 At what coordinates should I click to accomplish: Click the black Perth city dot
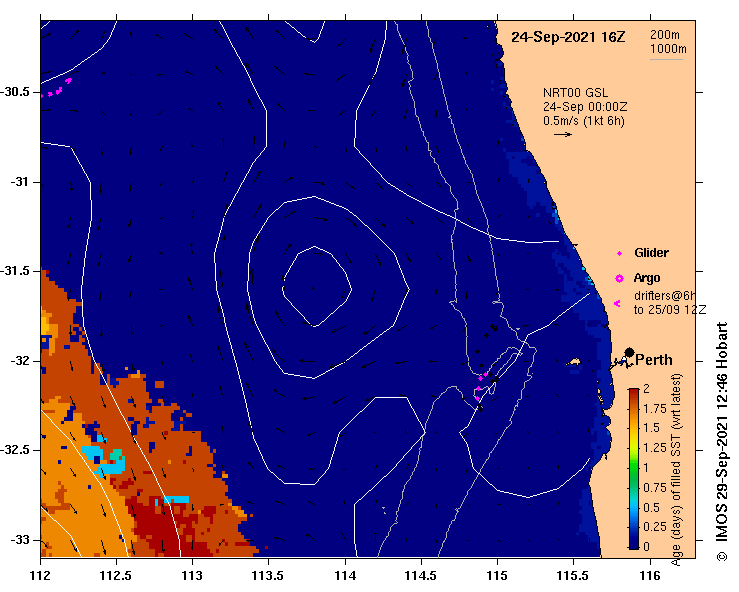[x=629, y=352]
